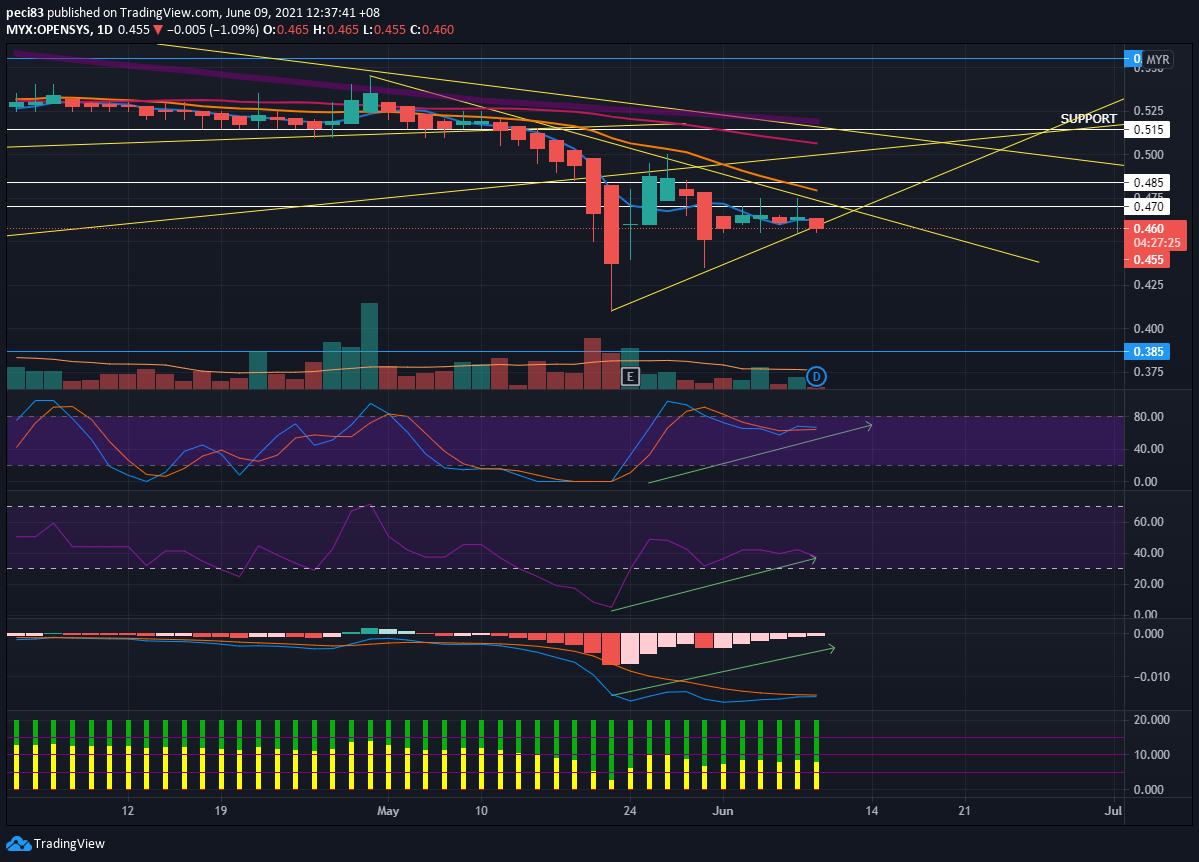The width and height of the screenshot is (1199, 862).
Task: Click the red 0.455 price label
Action: point(1149,259)
